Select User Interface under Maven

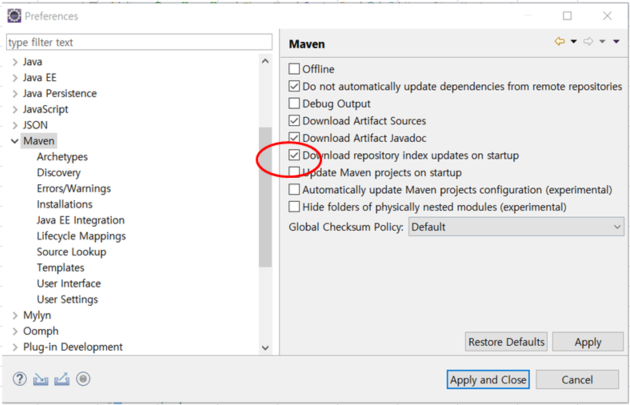point(69,284)
